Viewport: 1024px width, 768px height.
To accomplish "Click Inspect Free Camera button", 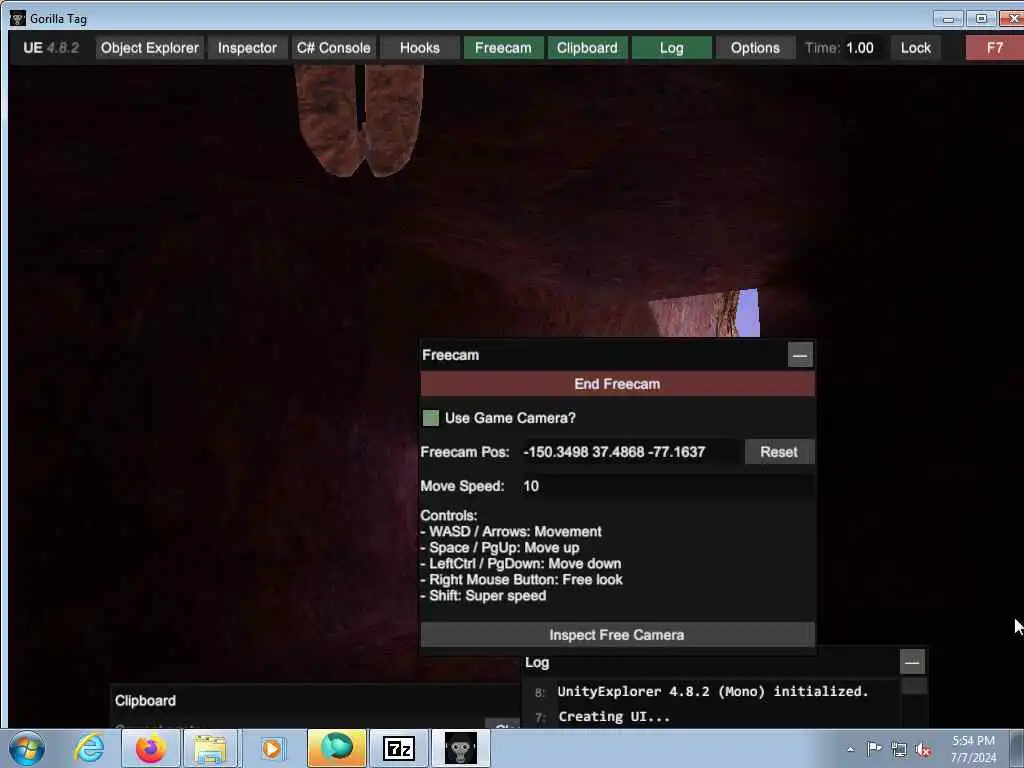I will click(617, 635).
